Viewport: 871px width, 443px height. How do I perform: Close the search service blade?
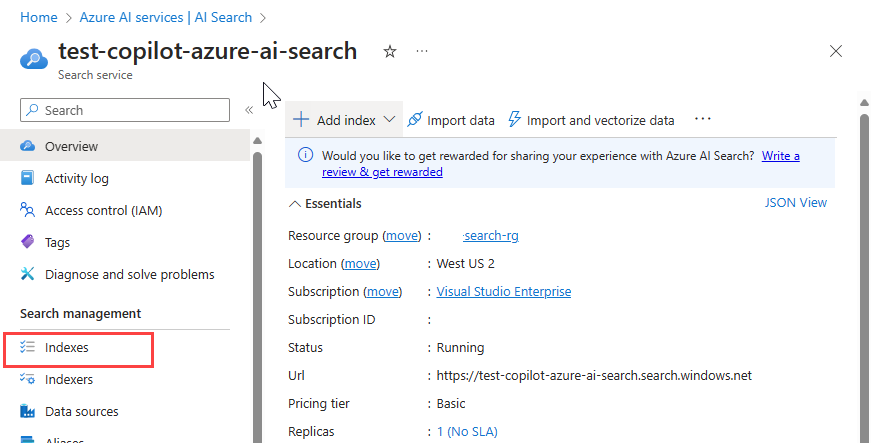835,51
